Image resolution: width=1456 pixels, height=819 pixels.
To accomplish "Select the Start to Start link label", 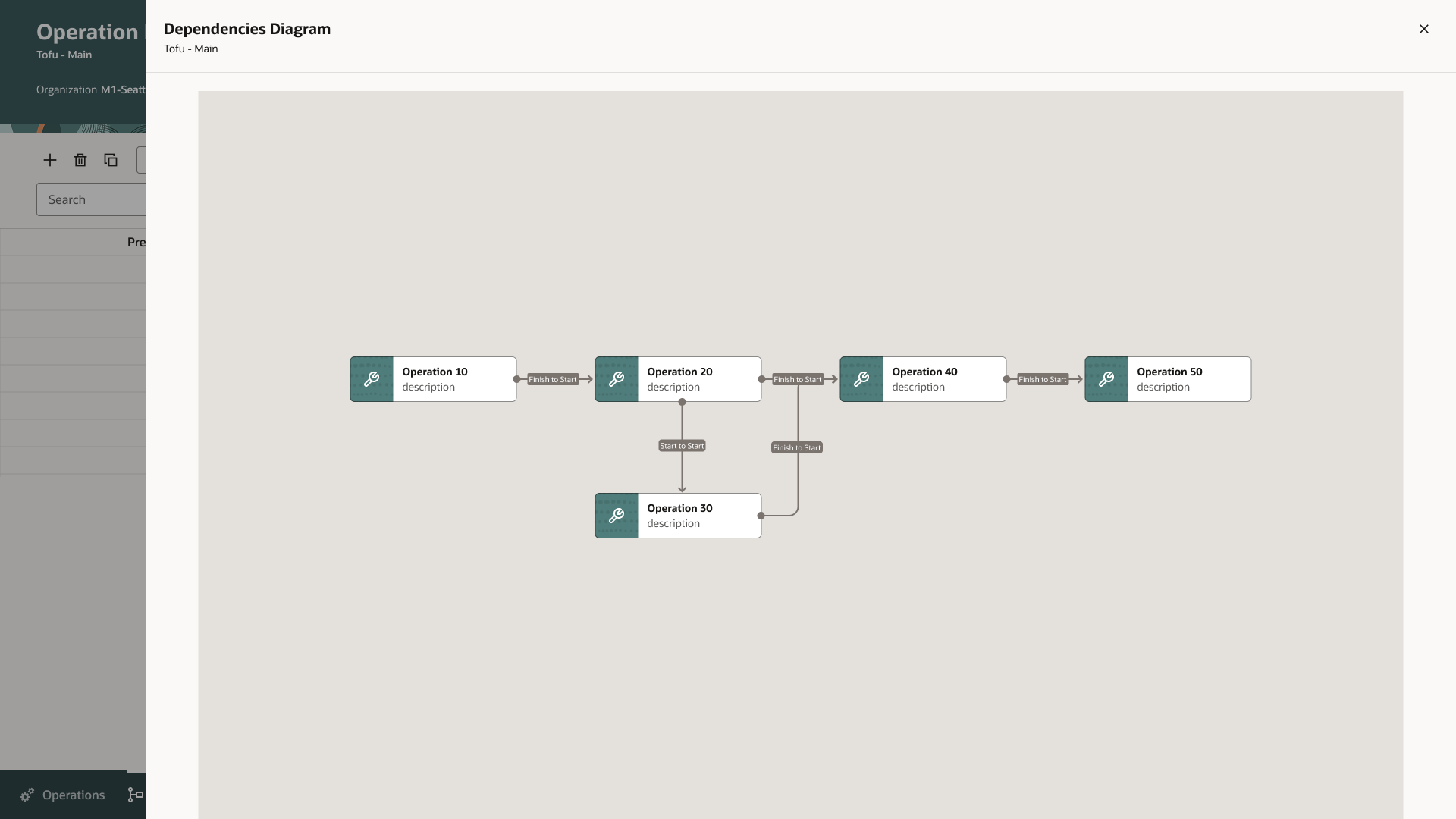I will tap(682, 446).
